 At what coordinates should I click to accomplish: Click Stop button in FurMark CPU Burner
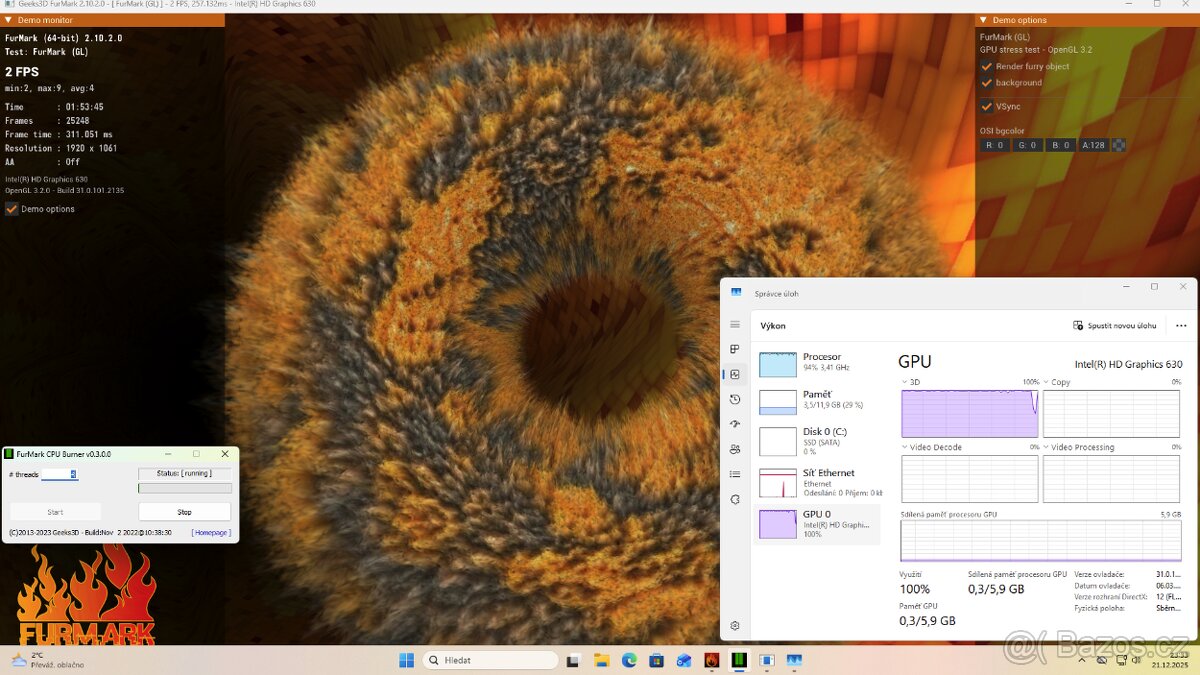pyautogui.click(x=184, y=512)
